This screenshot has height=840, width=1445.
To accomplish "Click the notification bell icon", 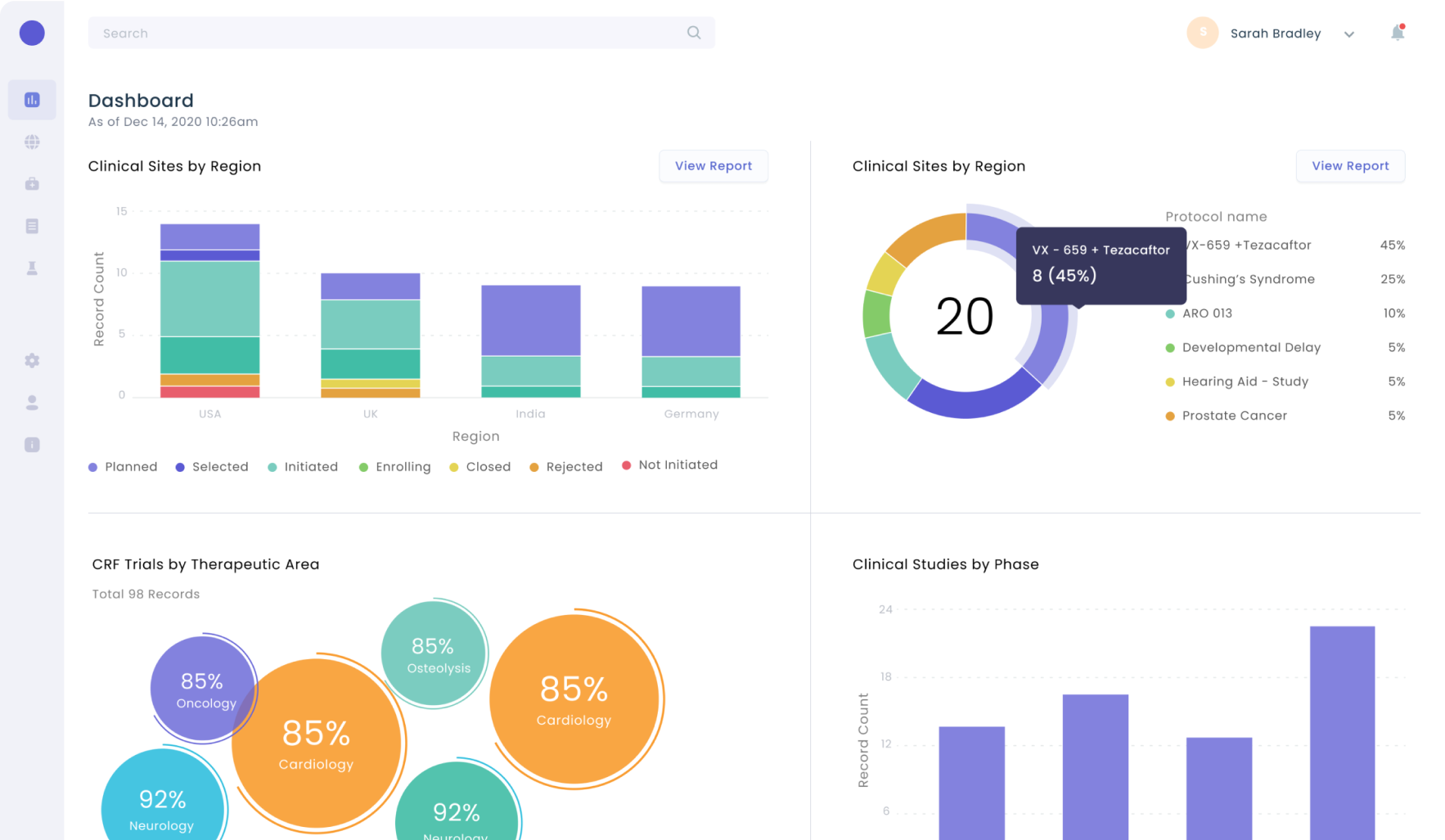I will point(1398,33).
